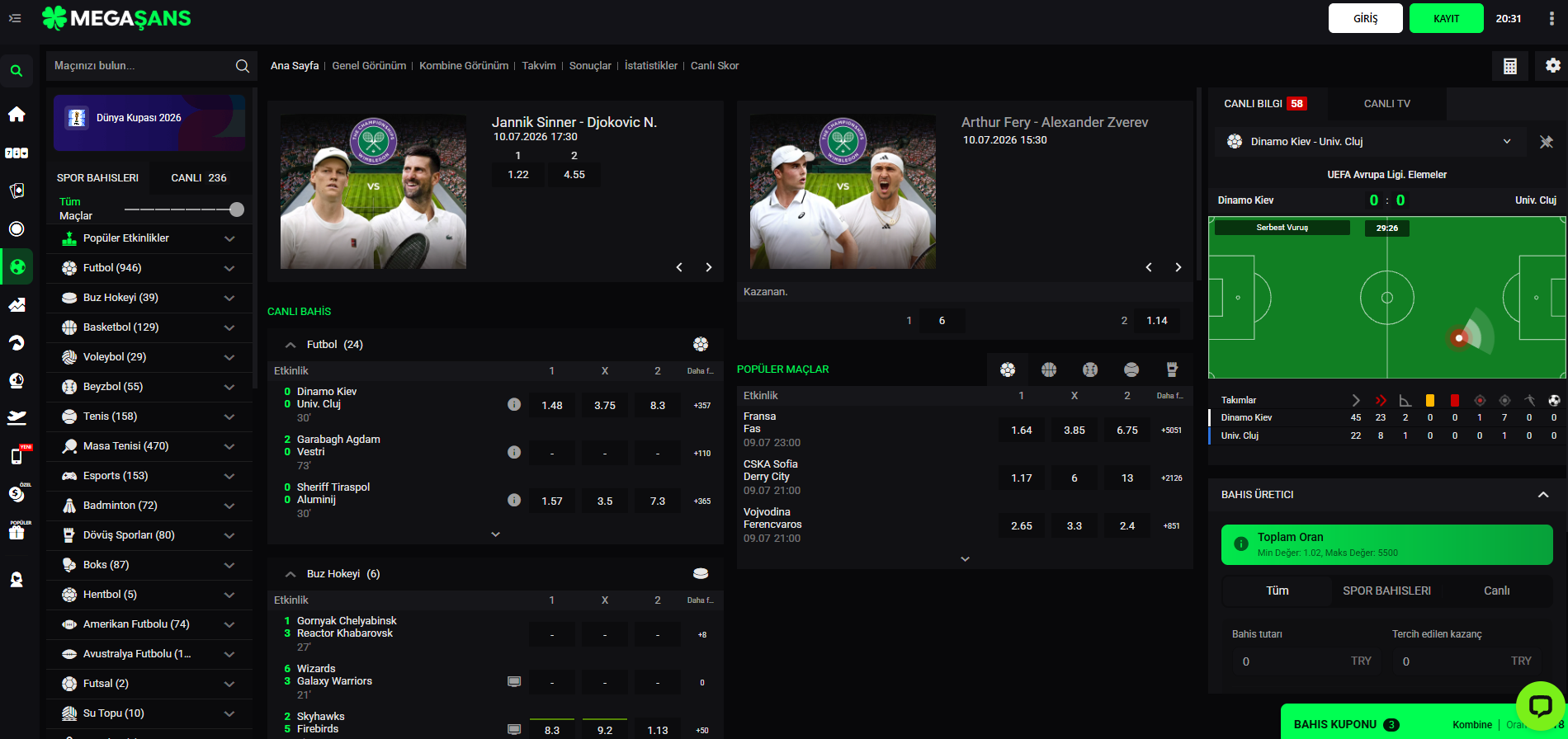Previous slide arrow on the Fery - Zverev banner
The height and width of the screenshot is (739, 1568).
click(1149, 267)
